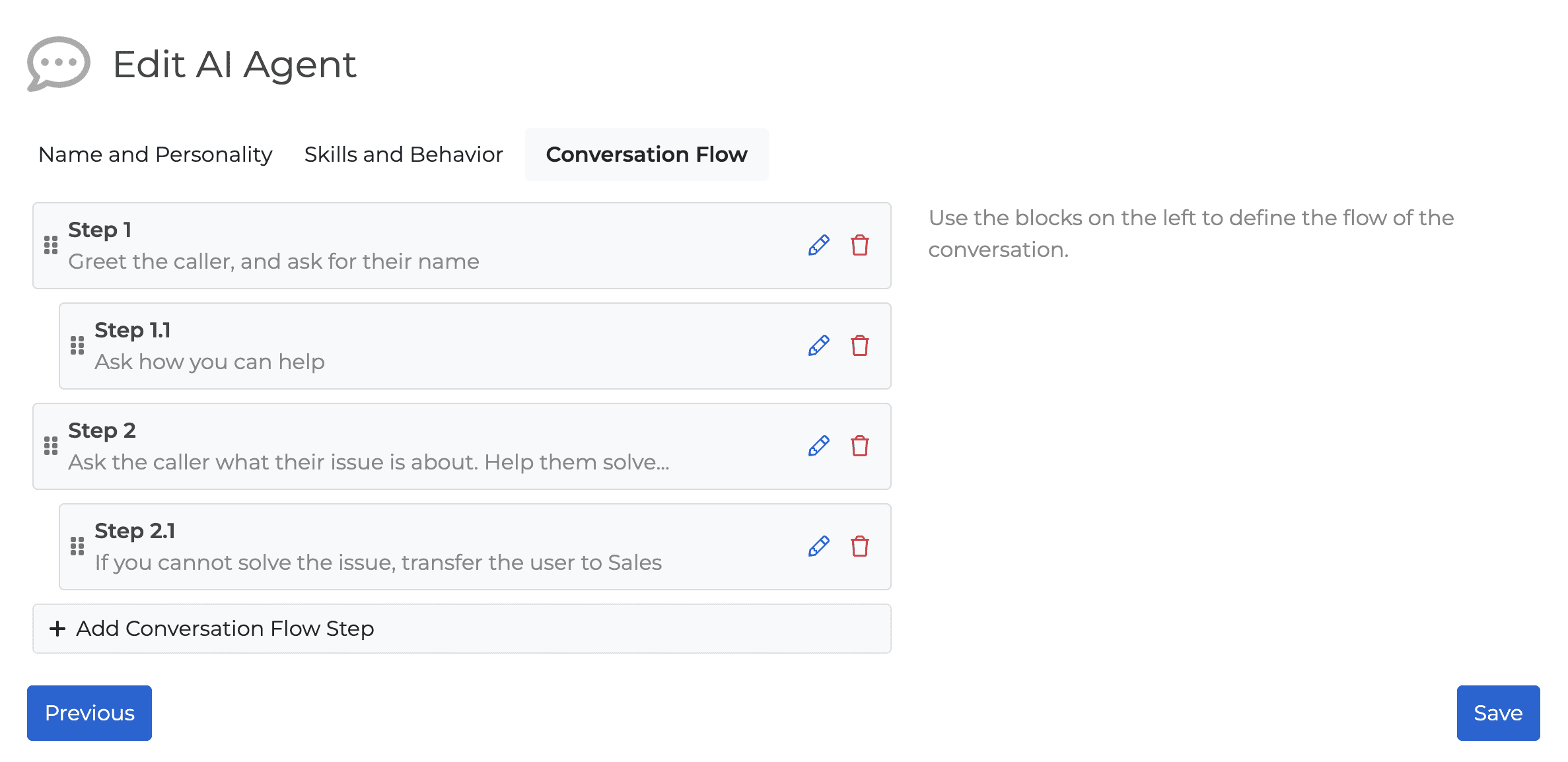Save the AI agent
Screen dimensions: 1568x762
pyautogui.click(x=1498, y=713)
